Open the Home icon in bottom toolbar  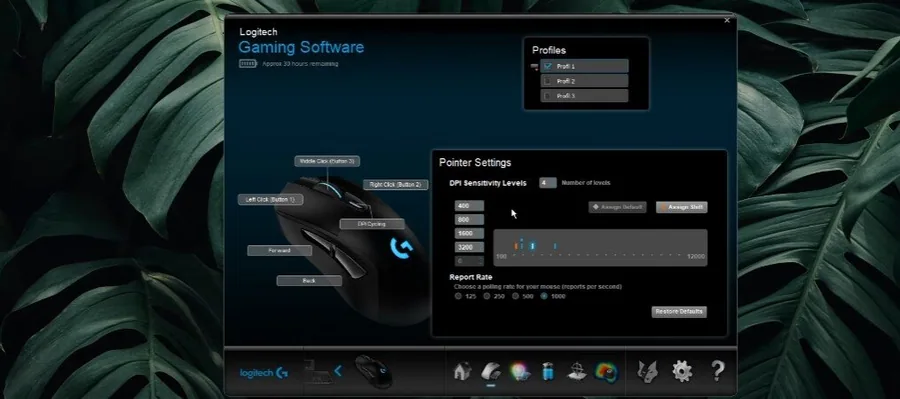tap(462, 371)
